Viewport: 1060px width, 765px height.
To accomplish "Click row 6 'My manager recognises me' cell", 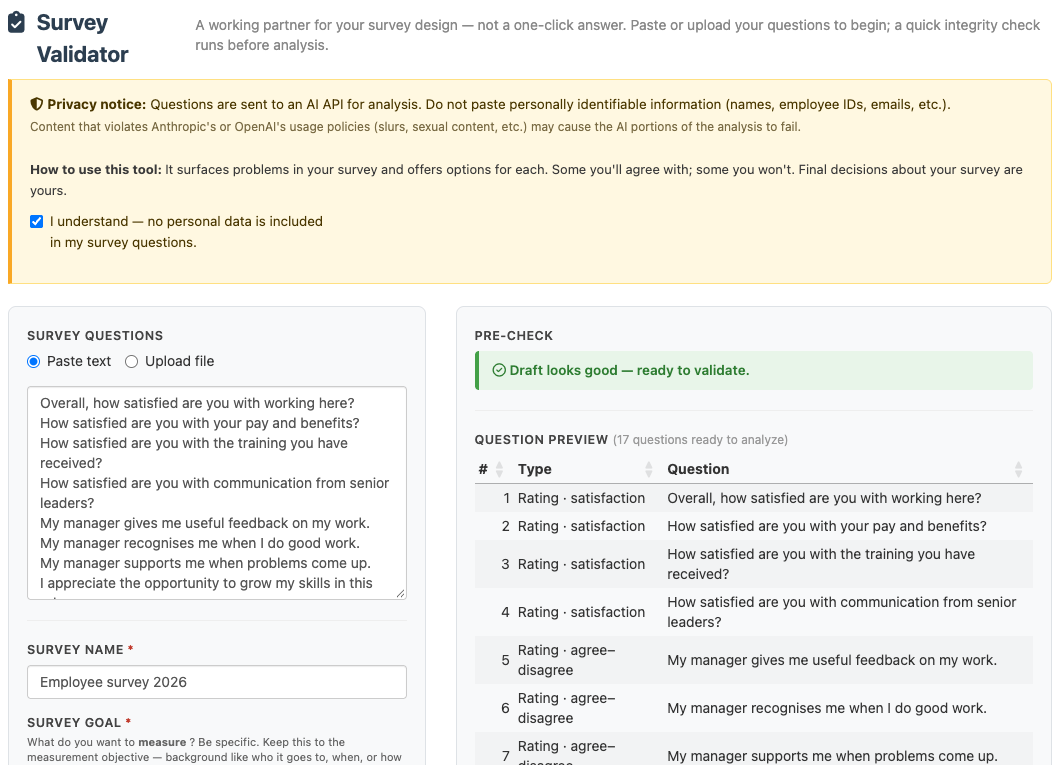I will [827, 708].
